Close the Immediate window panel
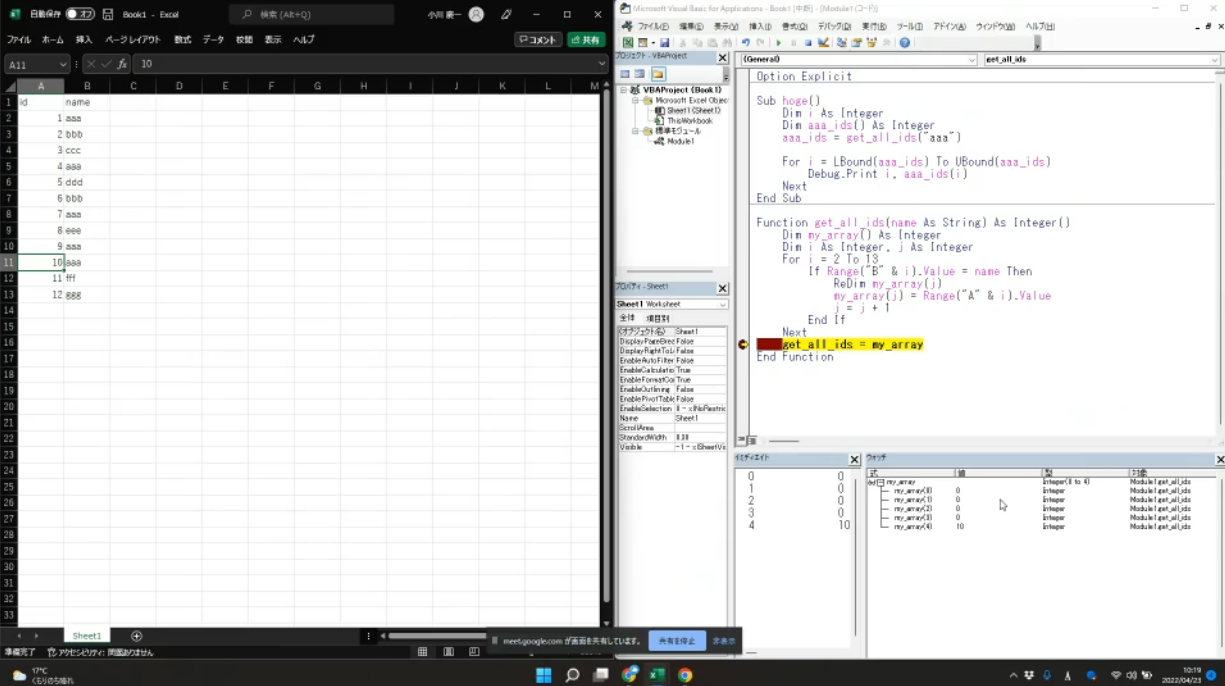The width and height of the screenshot is (1225, 686). (854, 459)
